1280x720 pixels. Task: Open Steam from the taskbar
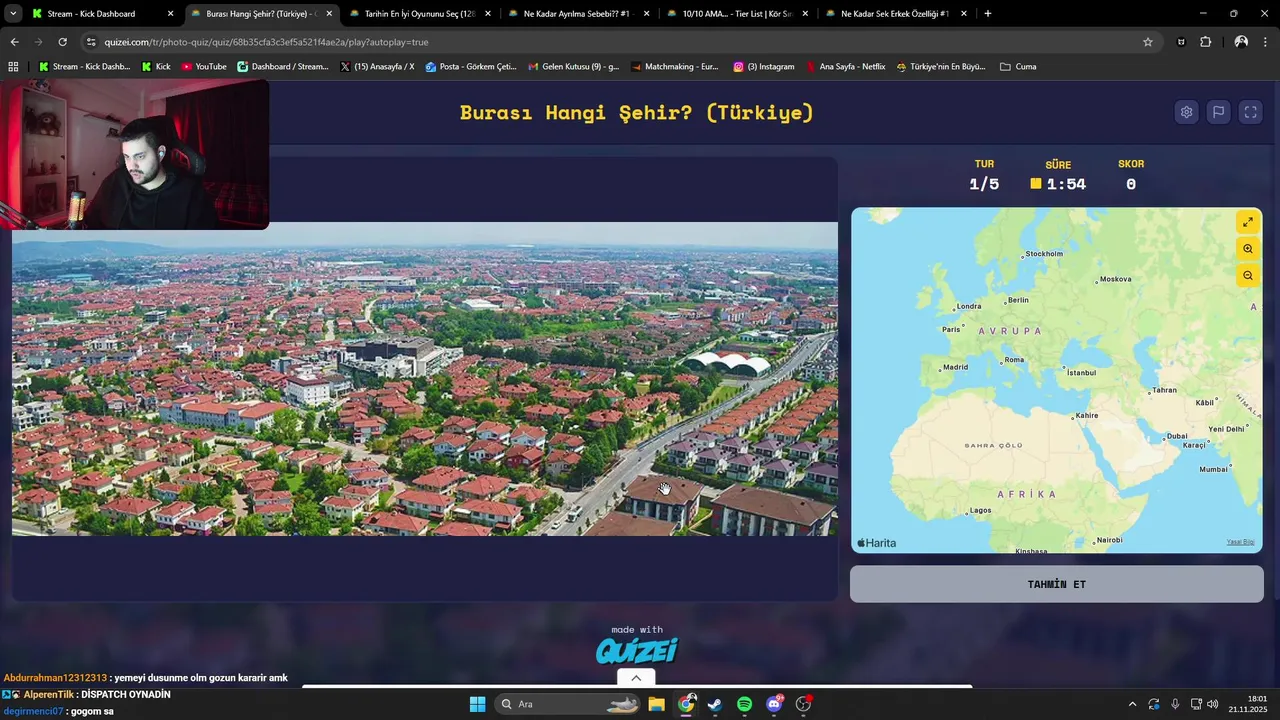715,704
